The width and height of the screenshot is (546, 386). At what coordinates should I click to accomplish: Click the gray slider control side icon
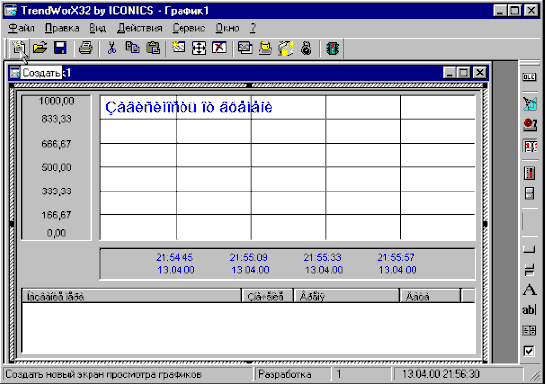coord(529,194)
